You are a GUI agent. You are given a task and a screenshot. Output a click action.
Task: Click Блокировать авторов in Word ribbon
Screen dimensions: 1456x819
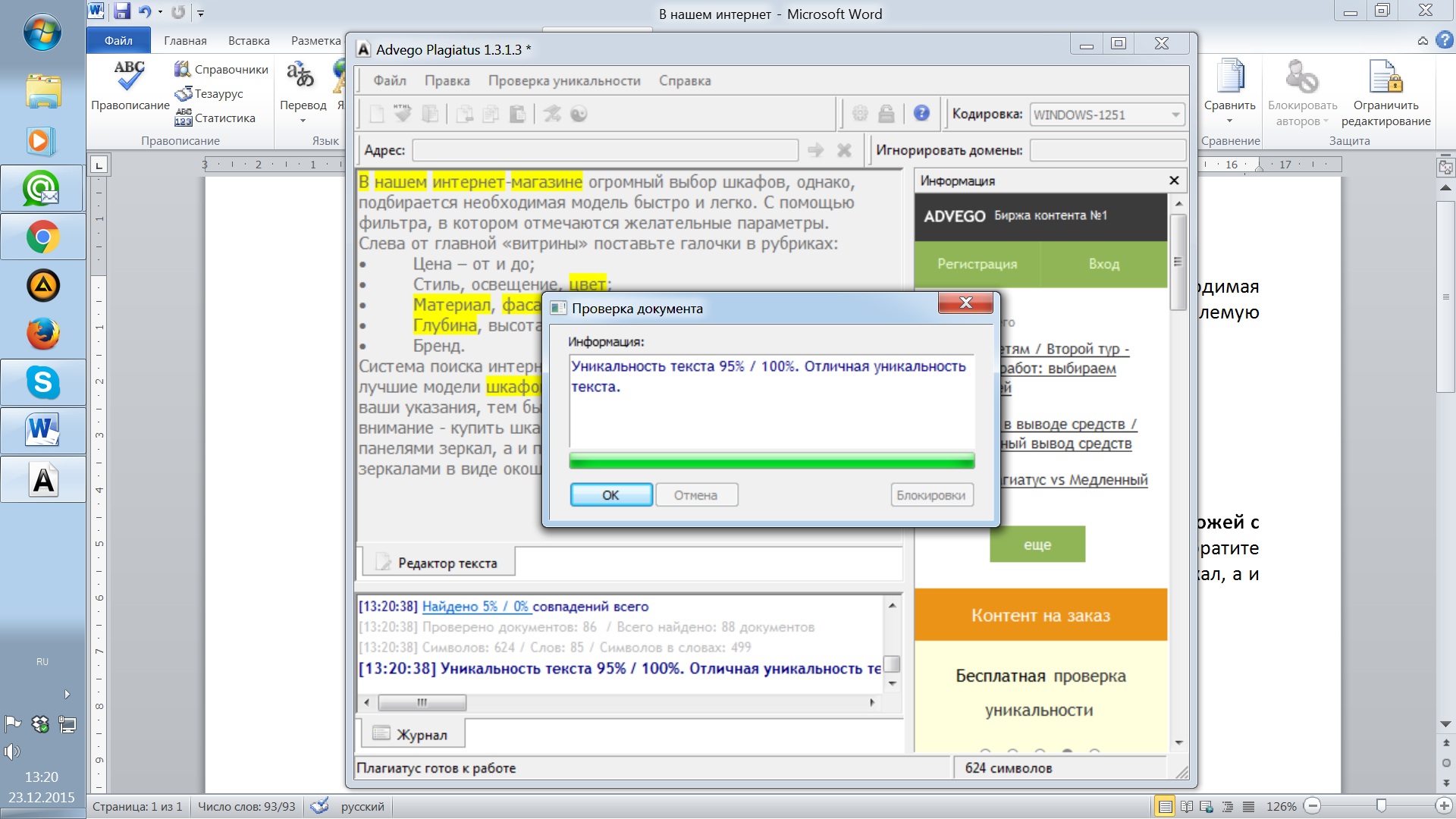(x=1302, y=93)
